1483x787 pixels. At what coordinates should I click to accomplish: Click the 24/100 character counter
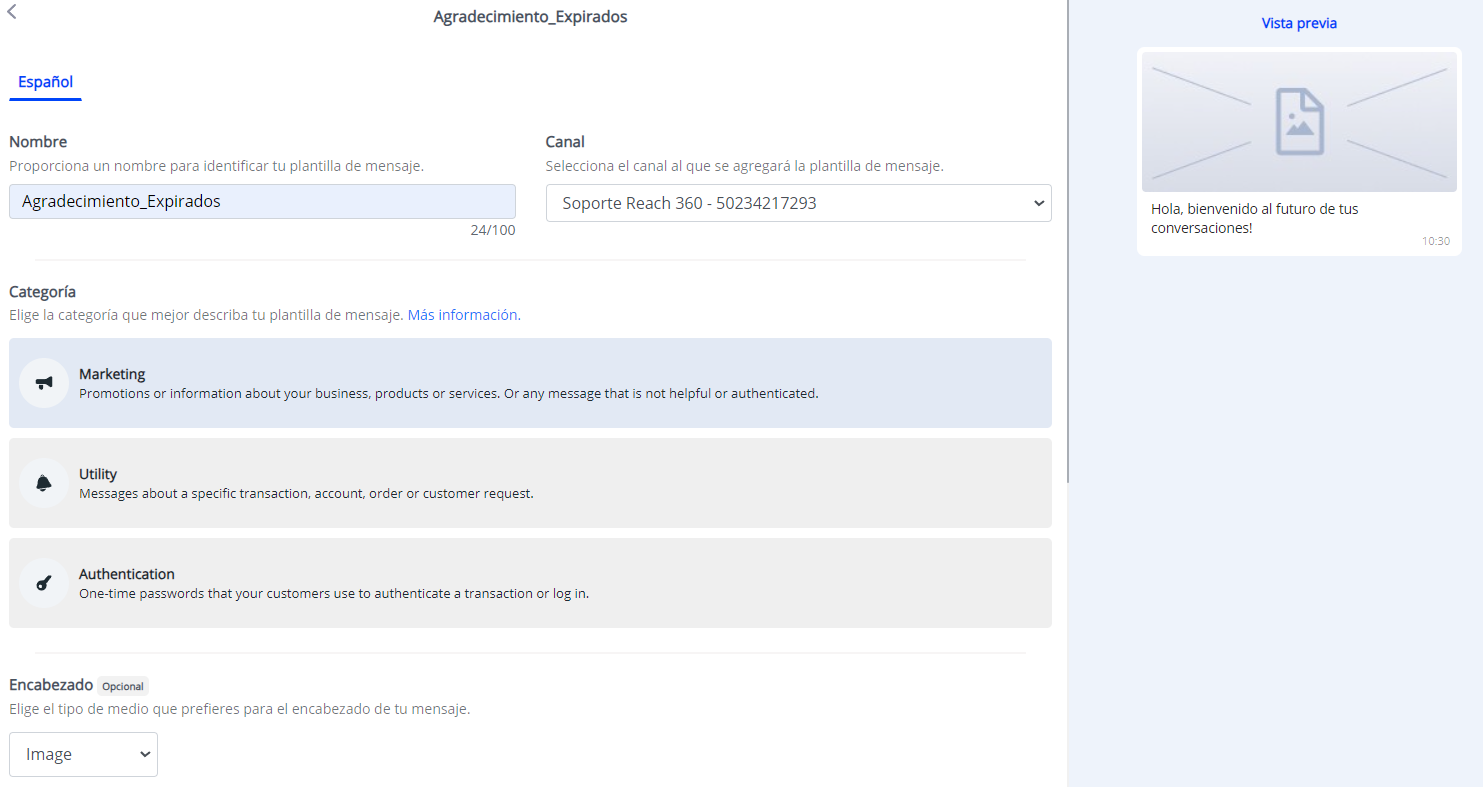[x=492, y=230]
